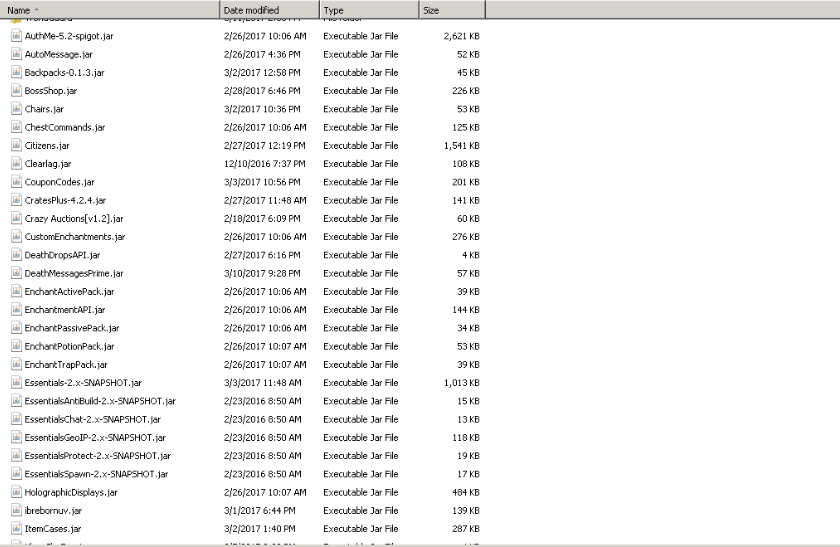Select the file name BossShop.jar

tap(51, 91)
